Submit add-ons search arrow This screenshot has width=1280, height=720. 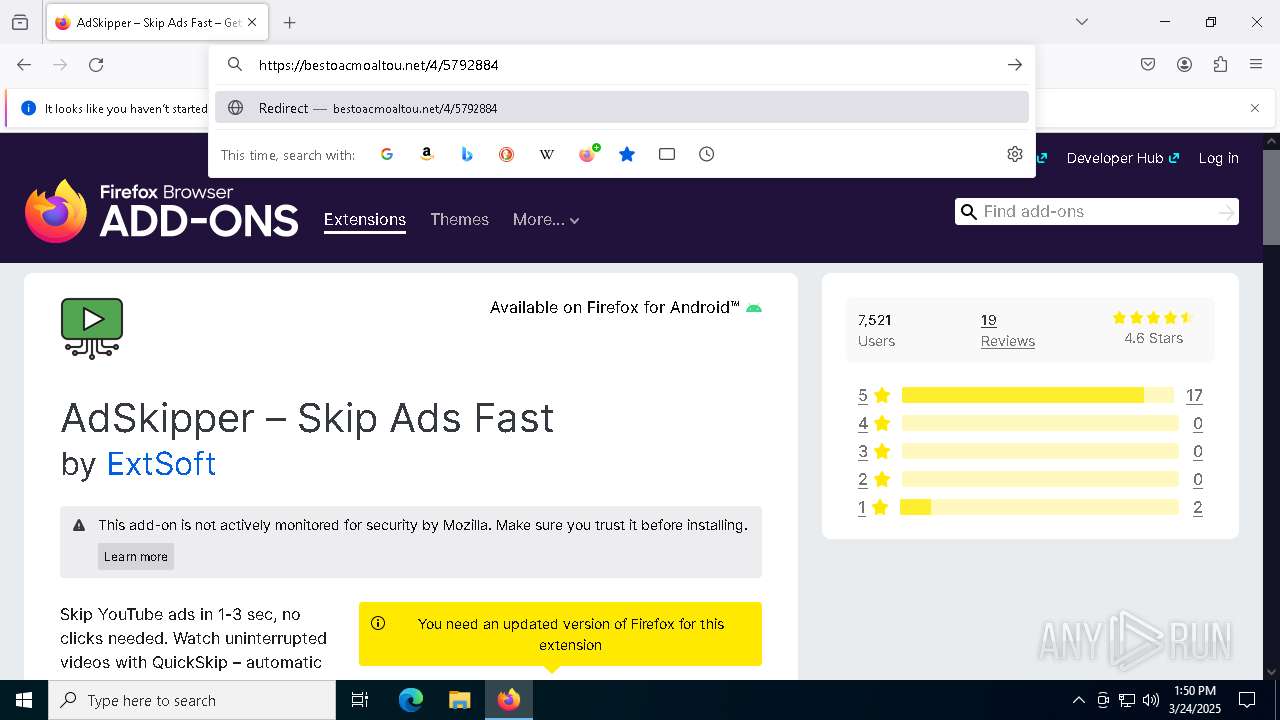1226,211
